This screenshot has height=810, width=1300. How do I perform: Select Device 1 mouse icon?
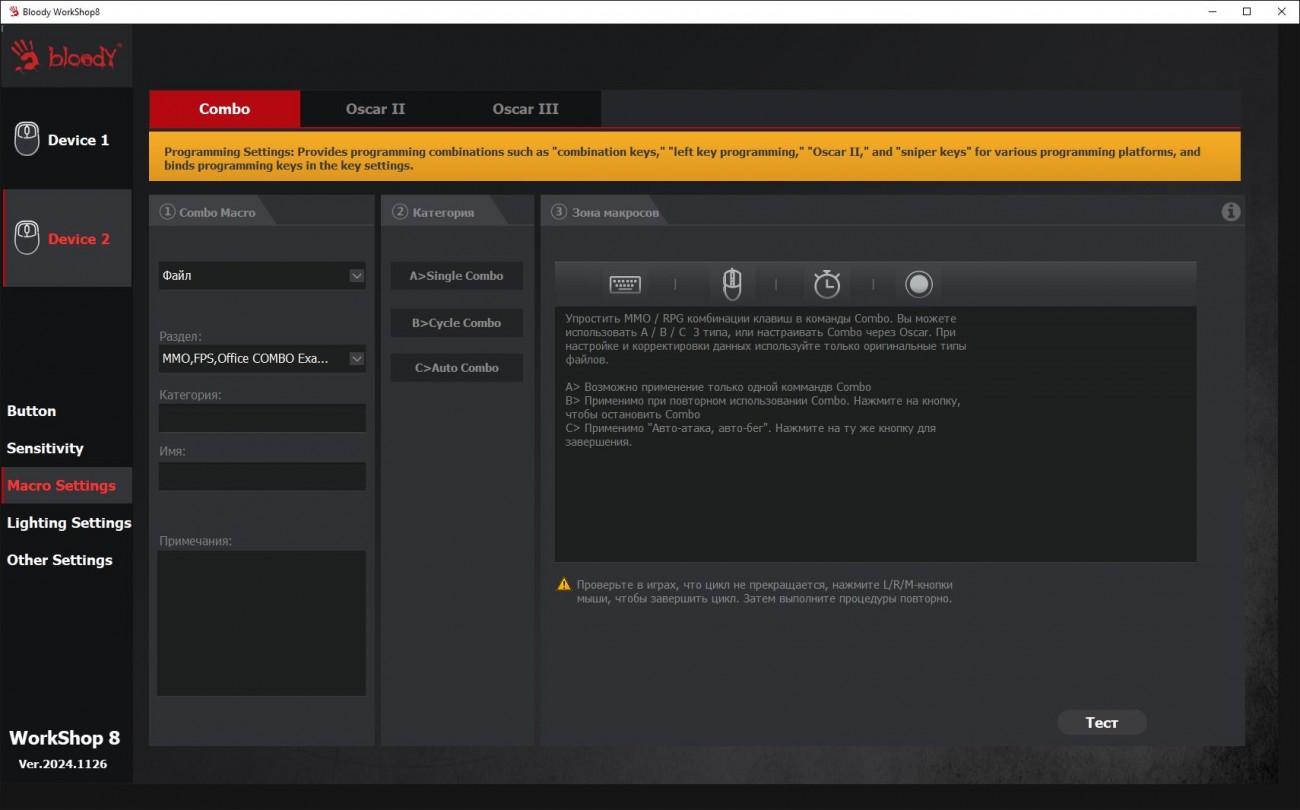[x=27, y=140]
